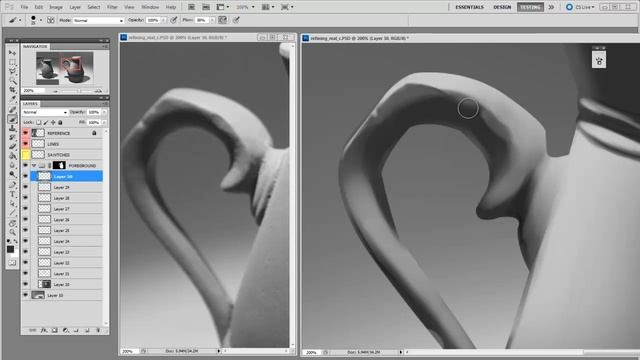Launch Bridge from application bar
The image size is (640, 360).
coord(191,7)
